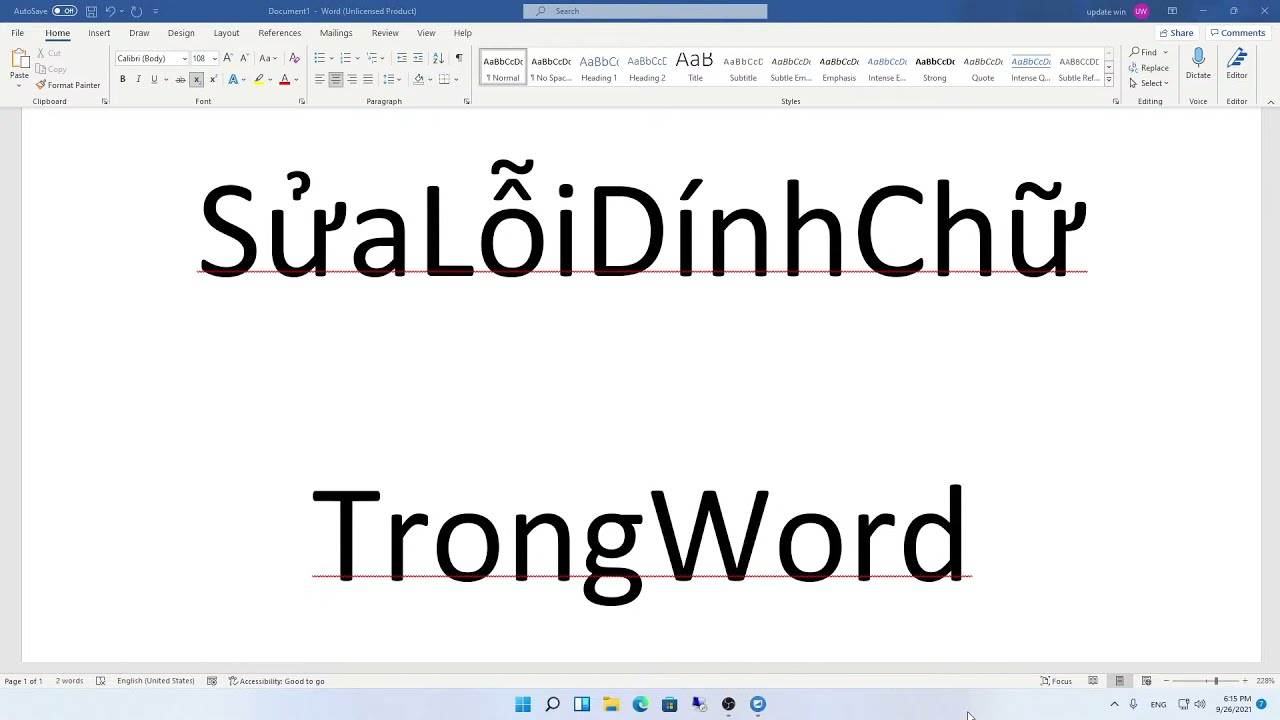The image size is (1280, 720).
Task: Clear all formatting icon
Action: pyautogui.click(x=294, y=58)
